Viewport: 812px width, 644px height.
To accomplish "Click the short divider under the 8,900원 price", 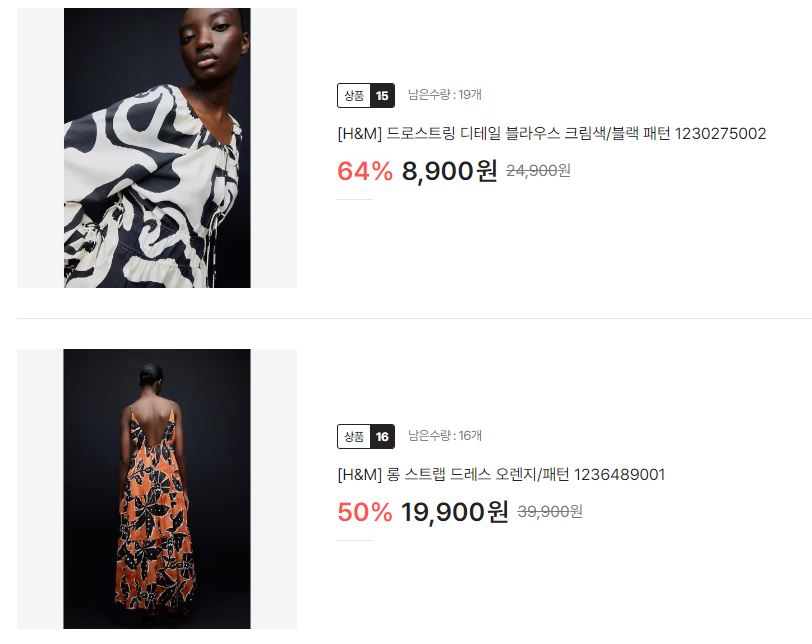I will [355, 199].
